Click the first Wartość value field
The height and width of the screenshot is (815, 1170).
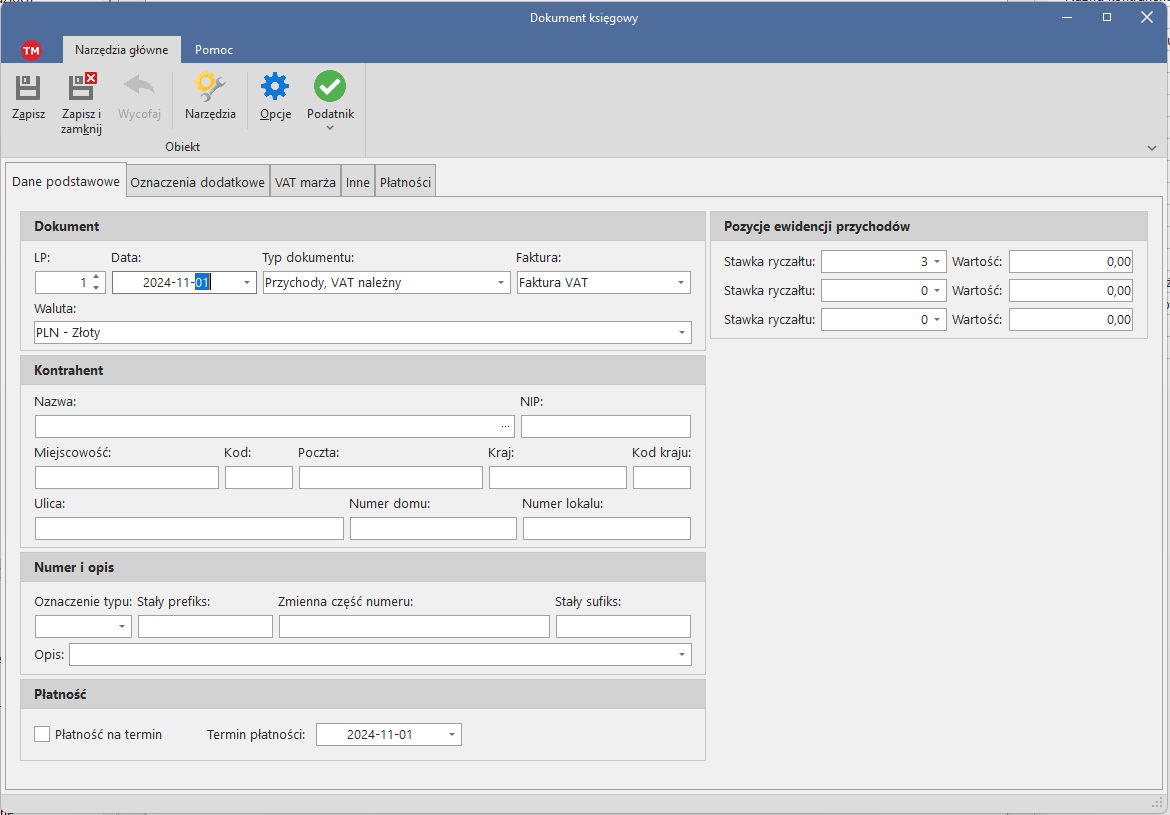(1071, 262)
